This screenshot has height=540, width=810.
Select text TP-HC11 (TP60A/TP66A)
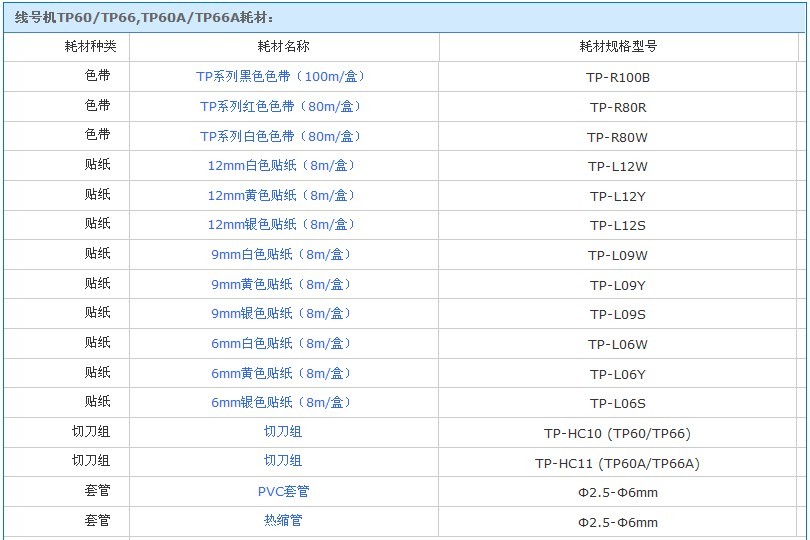point(617,464)
